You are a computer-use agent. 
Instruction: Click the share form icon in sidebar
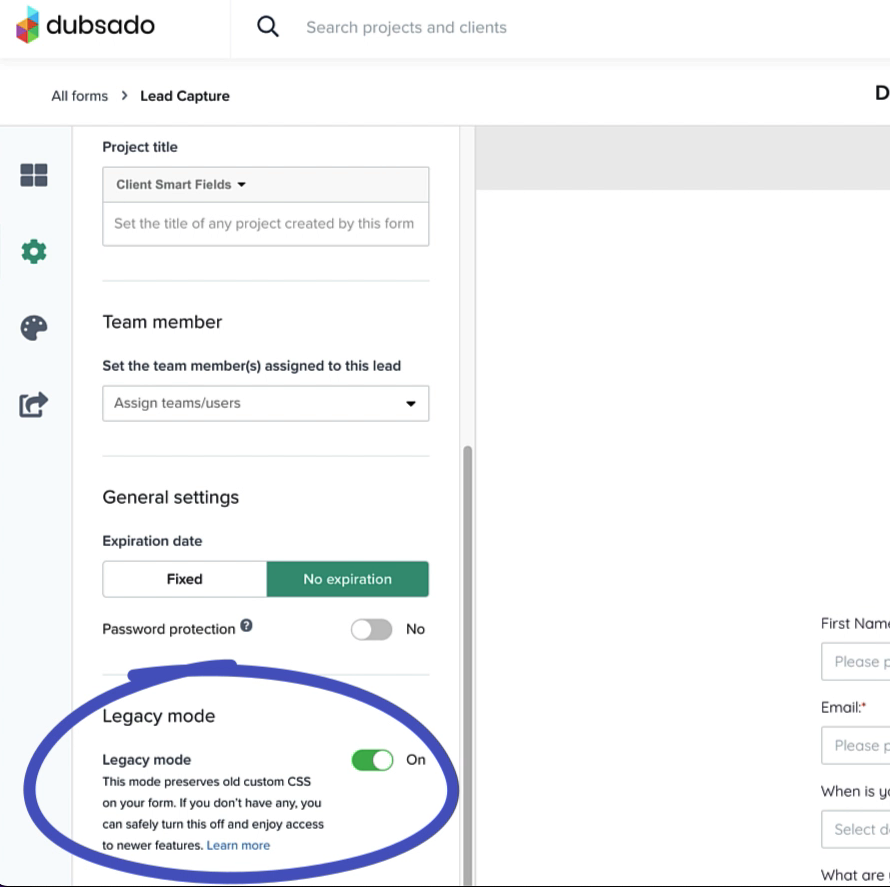(x=33, y=403)
